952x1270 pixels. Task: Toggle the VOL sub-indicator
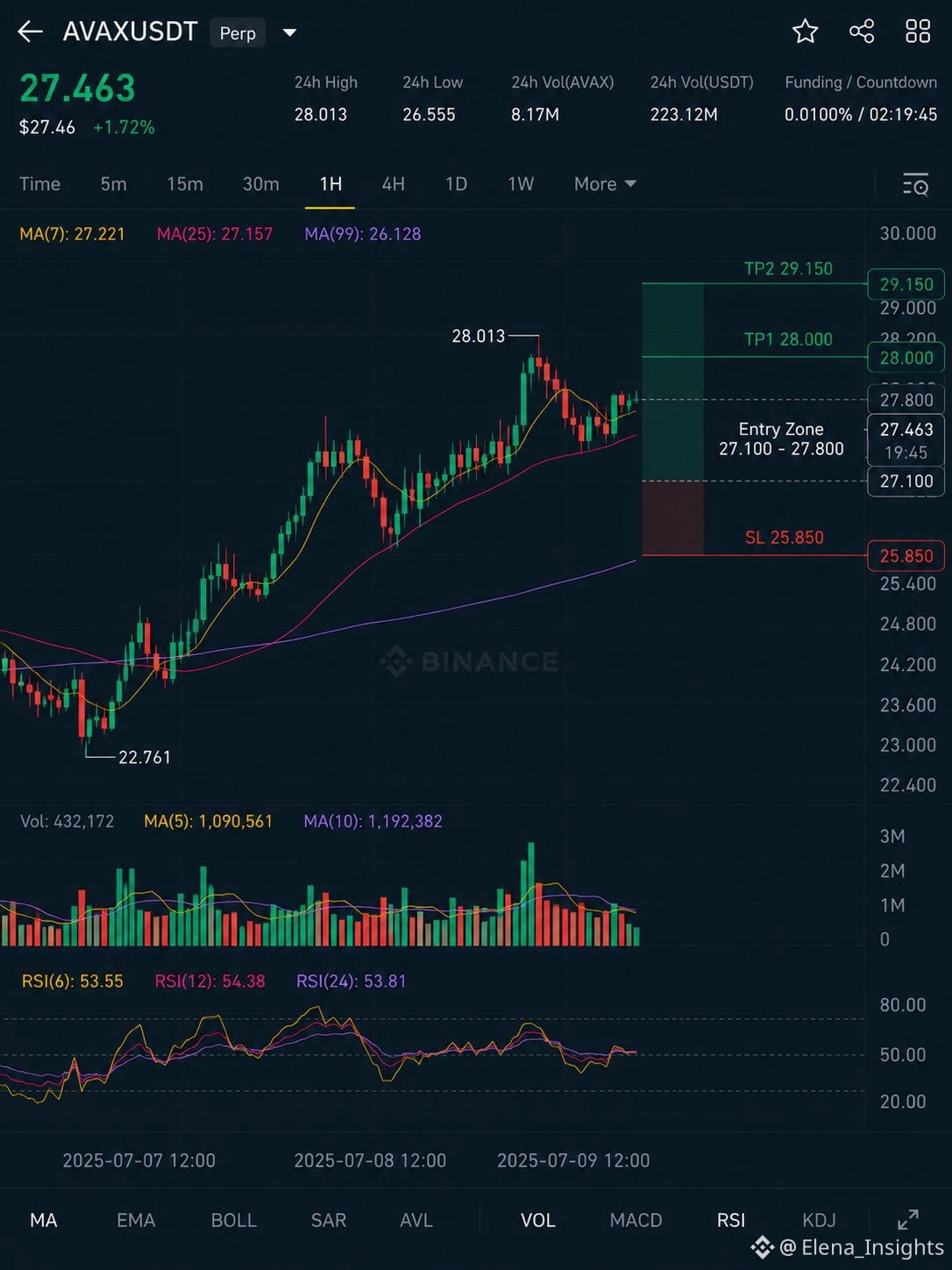point(538,1220)
